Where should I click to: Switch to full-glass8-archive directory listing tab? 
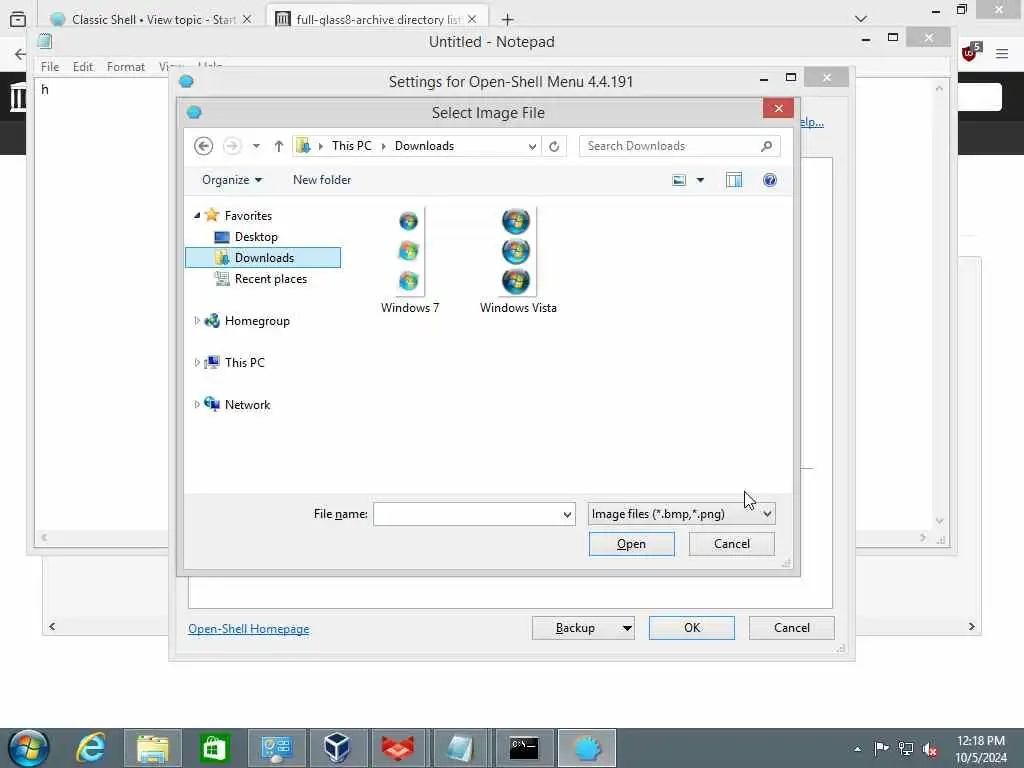pyautogui.click(x=376, y=20)
